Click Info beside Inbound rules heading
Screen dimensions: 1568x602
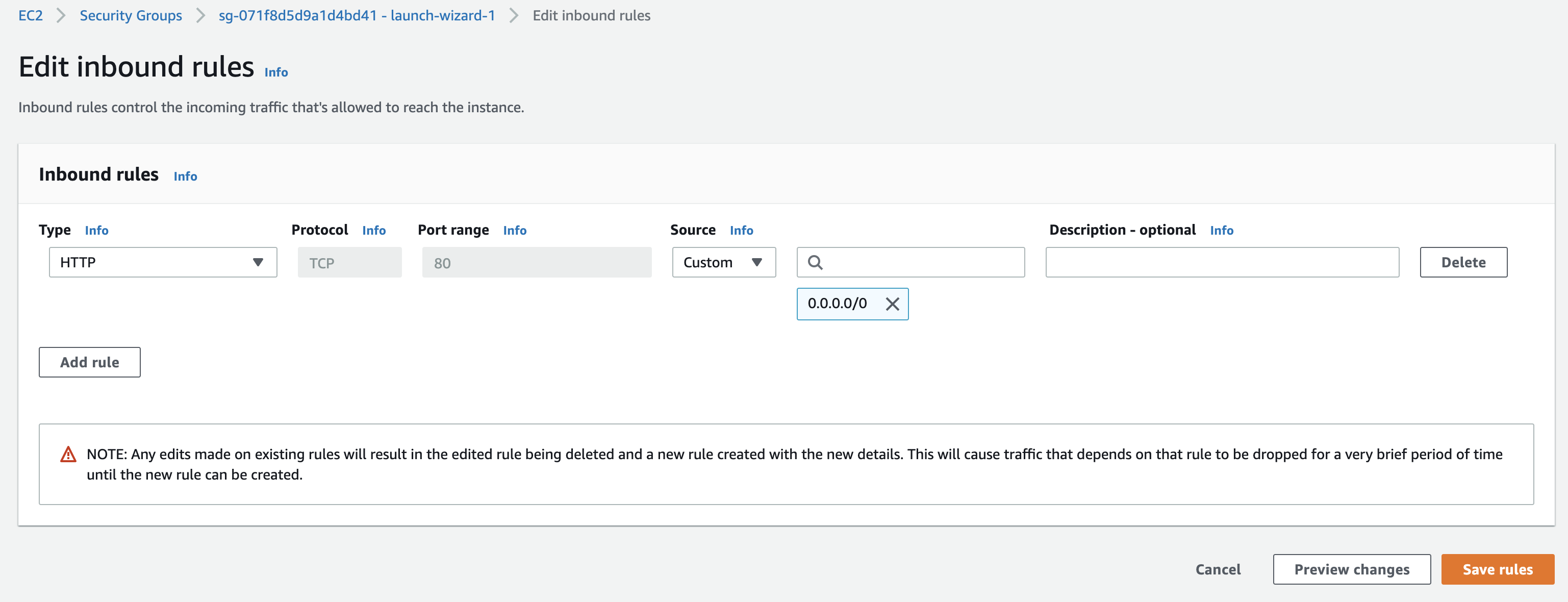tap(185, 177)
